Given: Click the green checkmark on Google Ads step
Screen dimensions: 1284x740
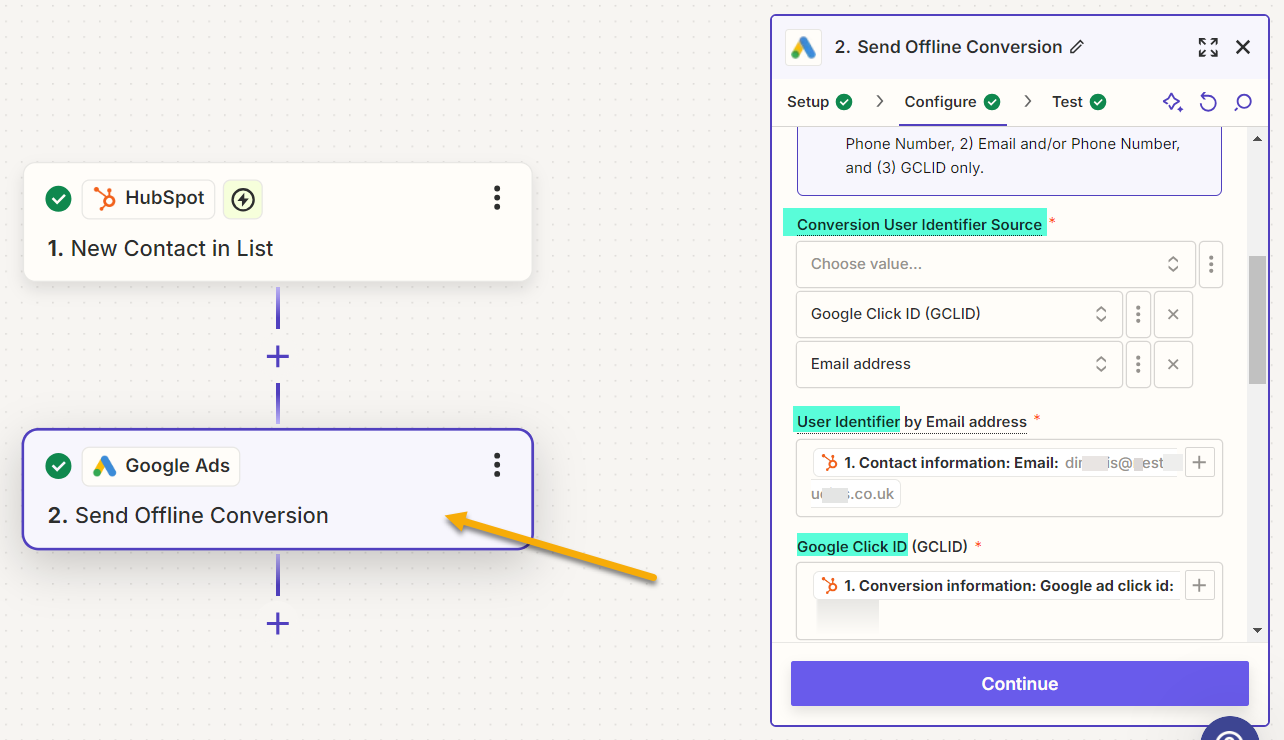Looking at the screenshot, I should click(59, 466).
